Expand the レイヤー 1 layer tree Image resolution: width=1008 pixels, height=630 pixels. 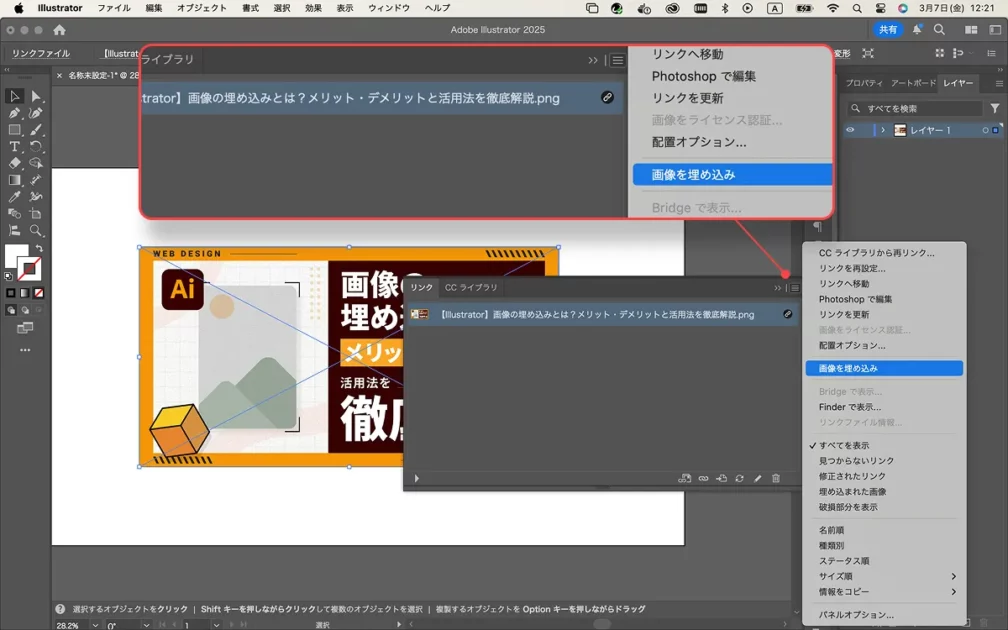coord(882,130)
